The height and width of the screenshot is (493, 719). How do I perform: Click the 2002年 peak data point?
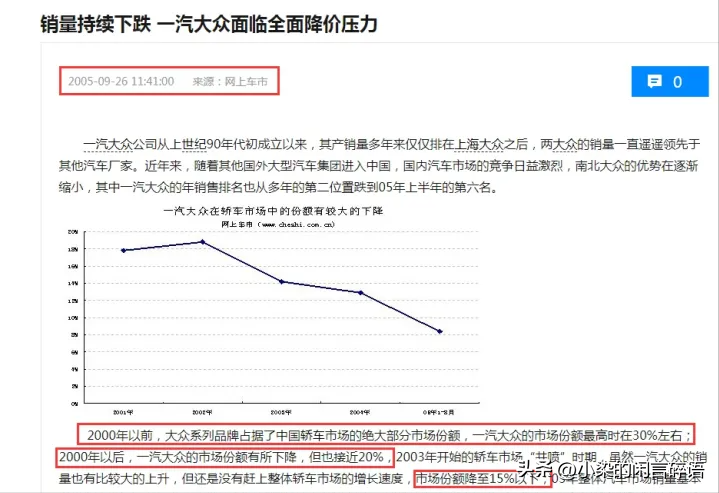(202, 241)
